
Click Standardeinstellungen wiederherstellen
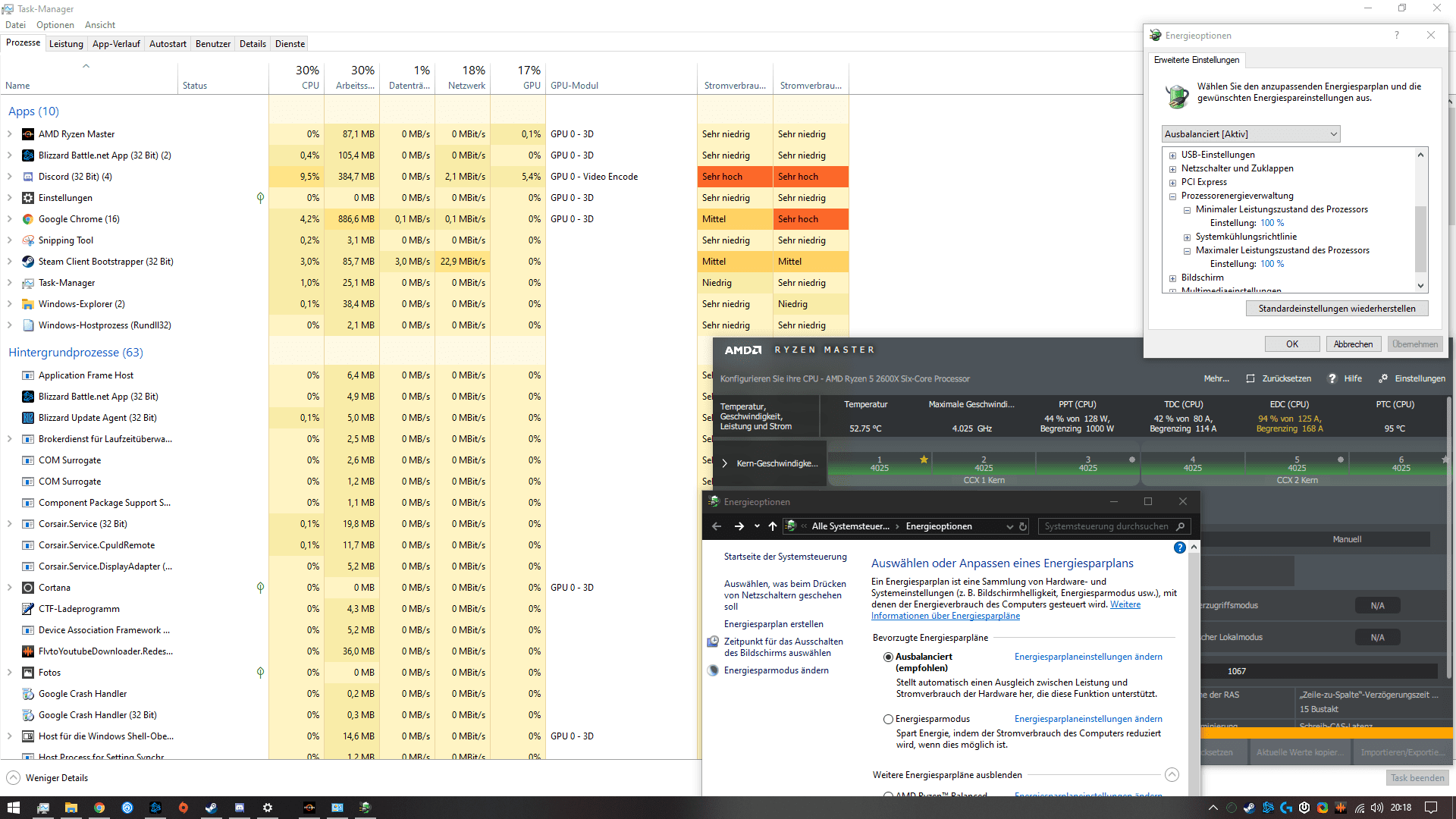click(1337, 309)
